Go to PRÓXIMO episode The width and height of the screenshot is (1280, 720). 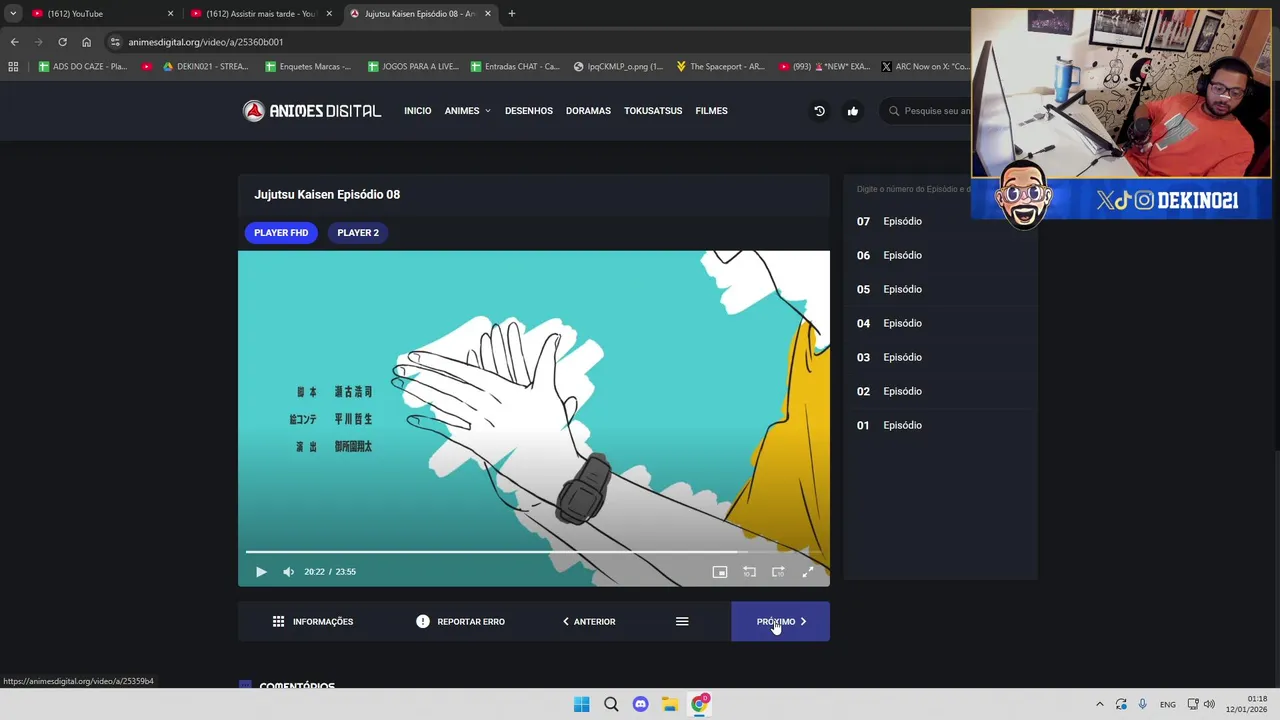click(780, 622)
